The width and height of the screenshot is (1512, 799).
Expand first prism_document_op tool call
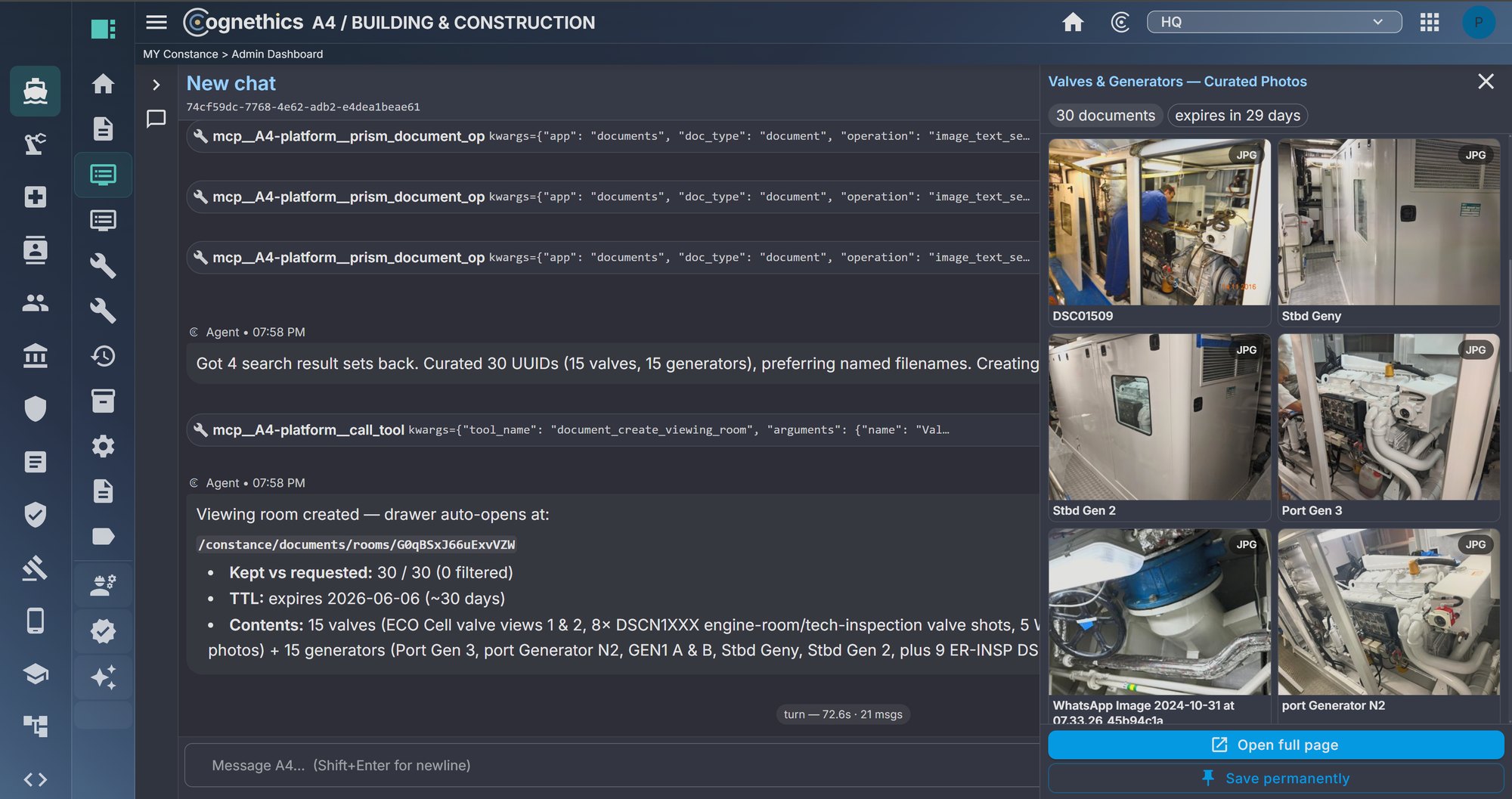click(612, 136)
